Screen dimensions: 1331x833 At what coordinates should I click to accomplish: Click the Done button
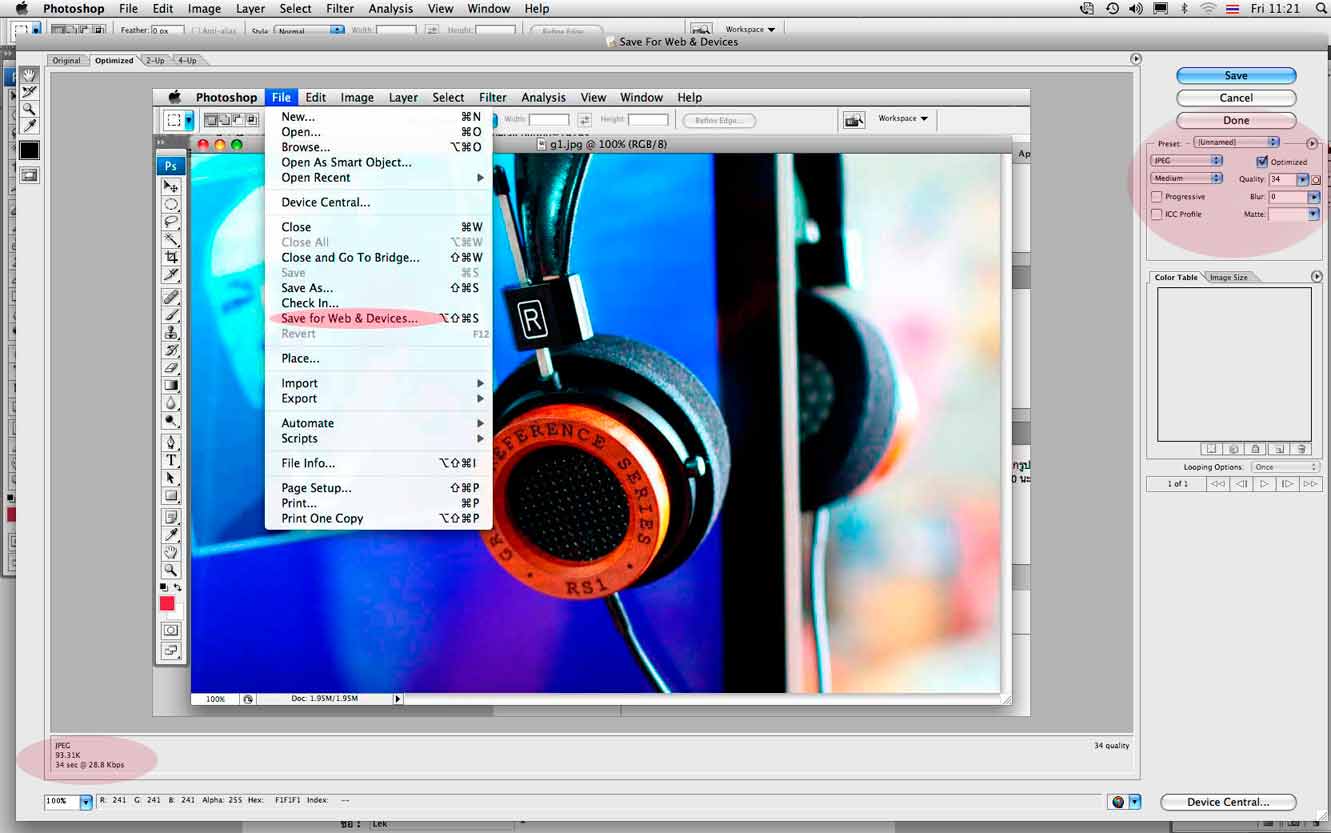point(1236,120)
